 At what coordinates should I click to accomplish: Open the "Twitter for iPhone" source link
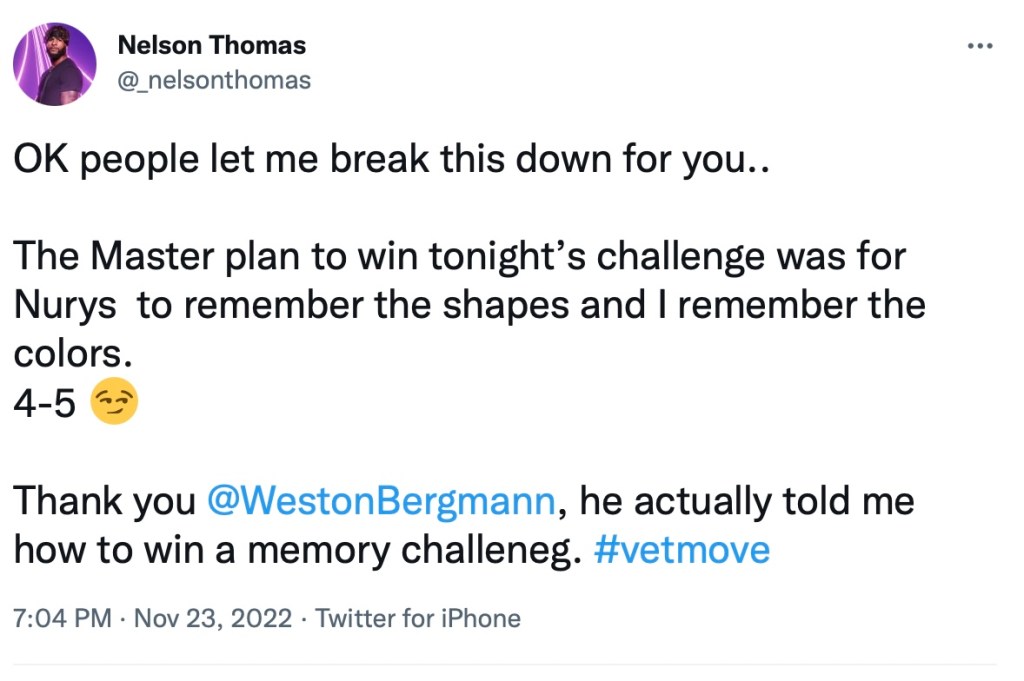(418, 618)
